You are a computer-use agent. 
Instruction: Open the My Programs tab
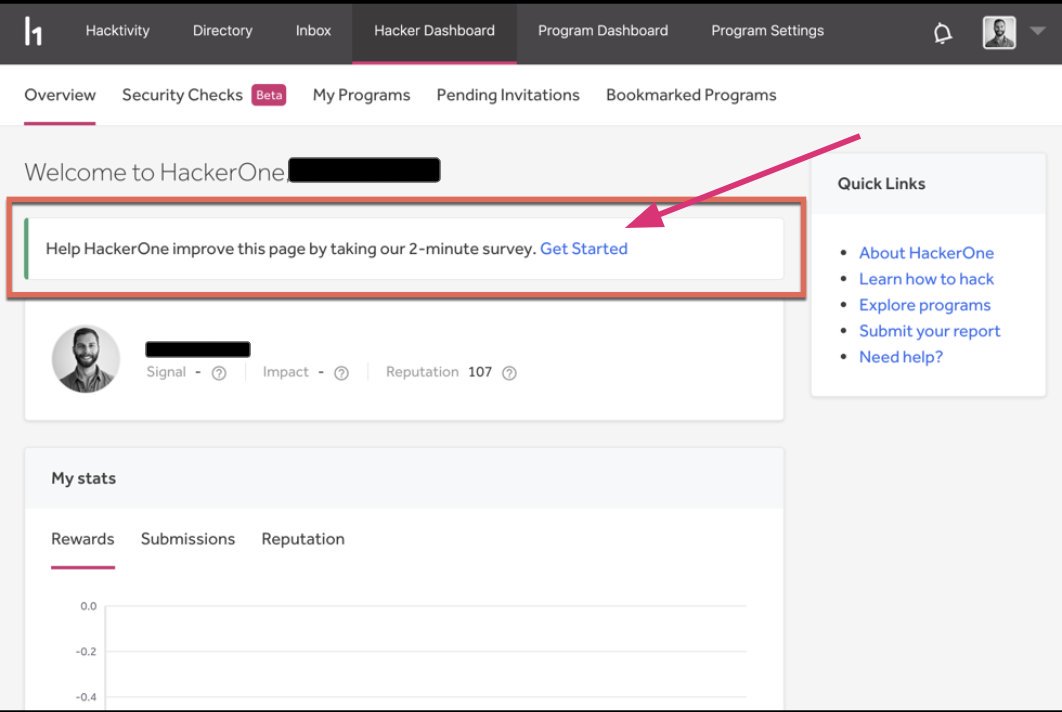[361, 95]
